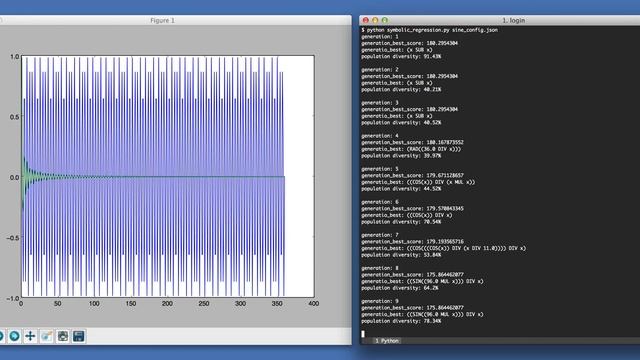Click the '(RAD((36.0 DIV x)))' best line
640x360 pixels.
pyautogui.click(x=411, y=149)
